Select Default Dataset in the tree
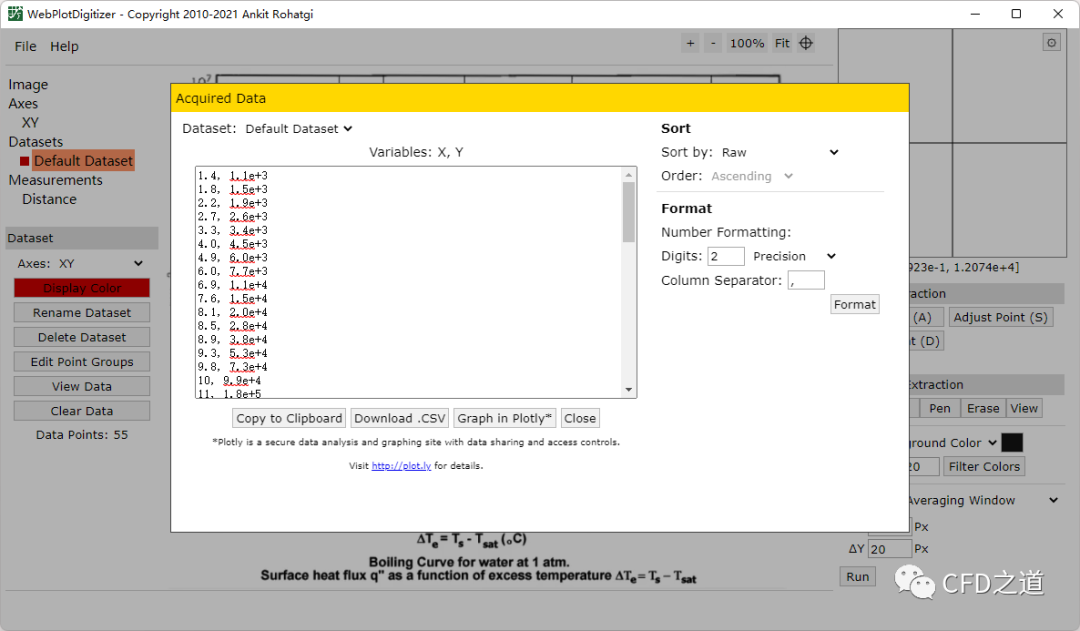Viewport: 1080px width, 631px height. (x=83, y=161)
